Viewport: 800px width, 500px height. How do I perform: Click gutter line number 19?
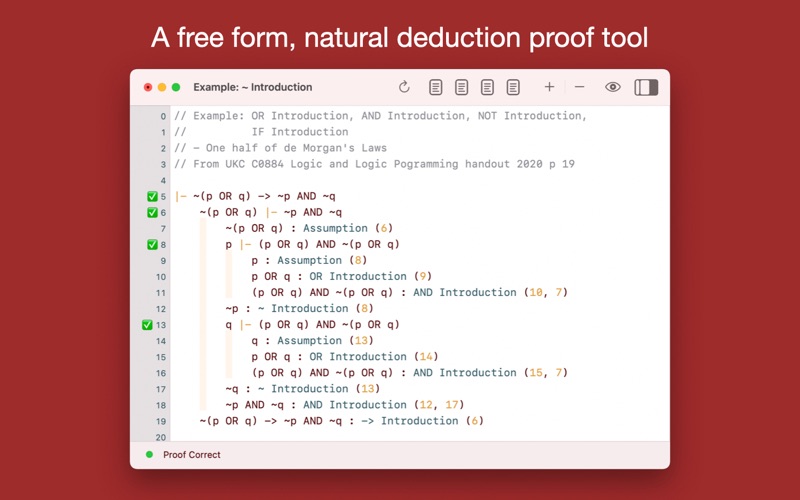[161, 421]
